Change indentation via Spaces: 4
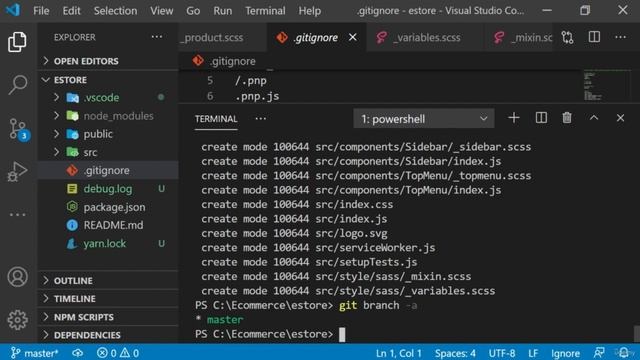Viewport: 640px width, 360px height. click(455, 353)
